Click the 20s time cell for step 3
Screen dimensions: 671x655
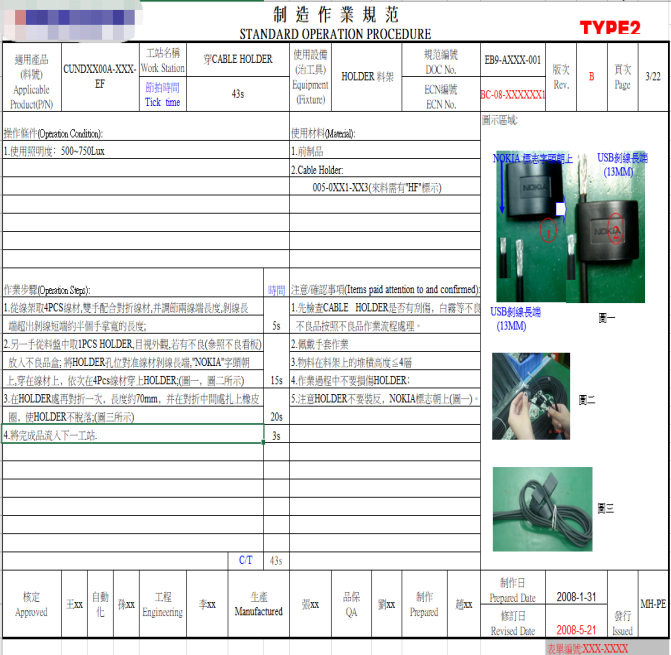[x=276, y=416]
